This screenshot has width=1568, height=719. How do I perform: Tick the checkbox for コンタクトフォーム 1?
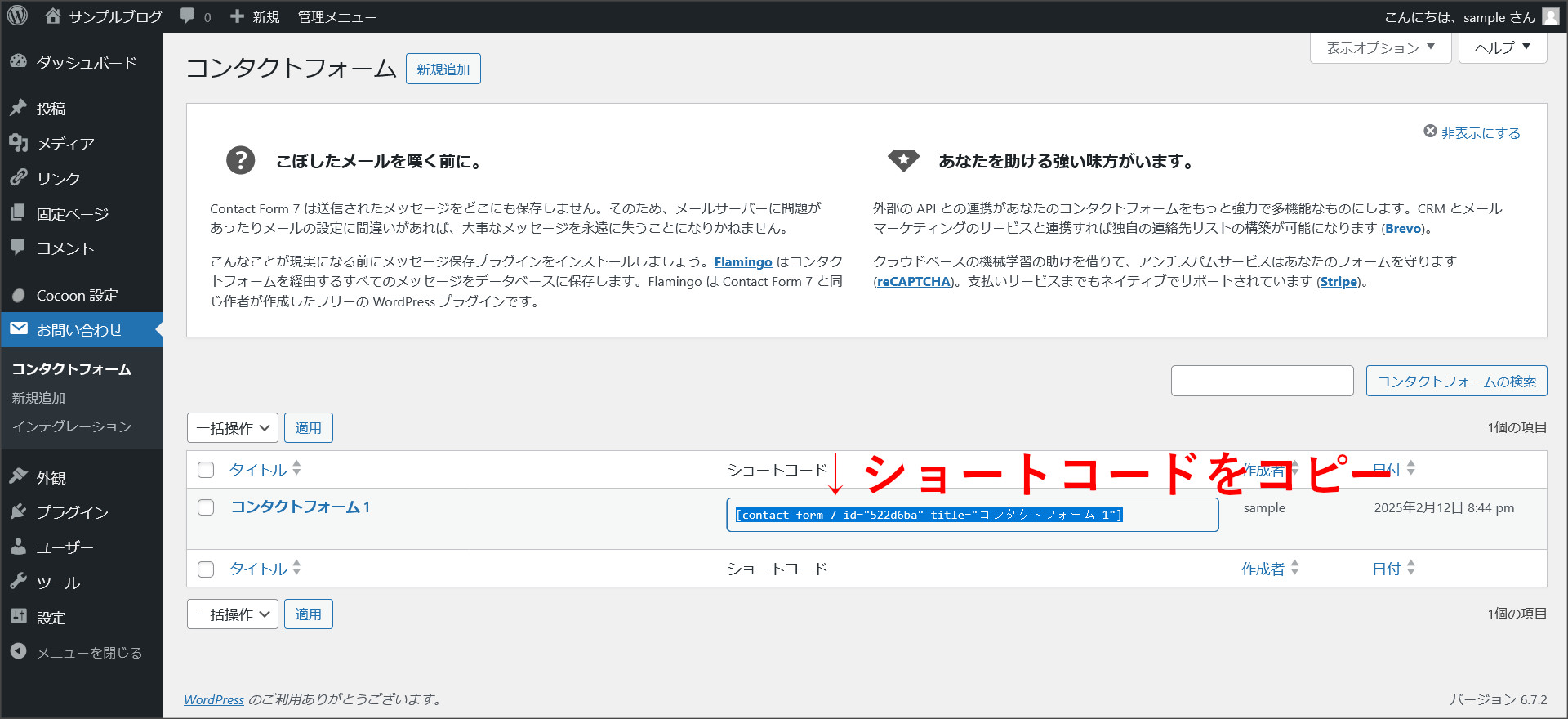coord(206,507)
